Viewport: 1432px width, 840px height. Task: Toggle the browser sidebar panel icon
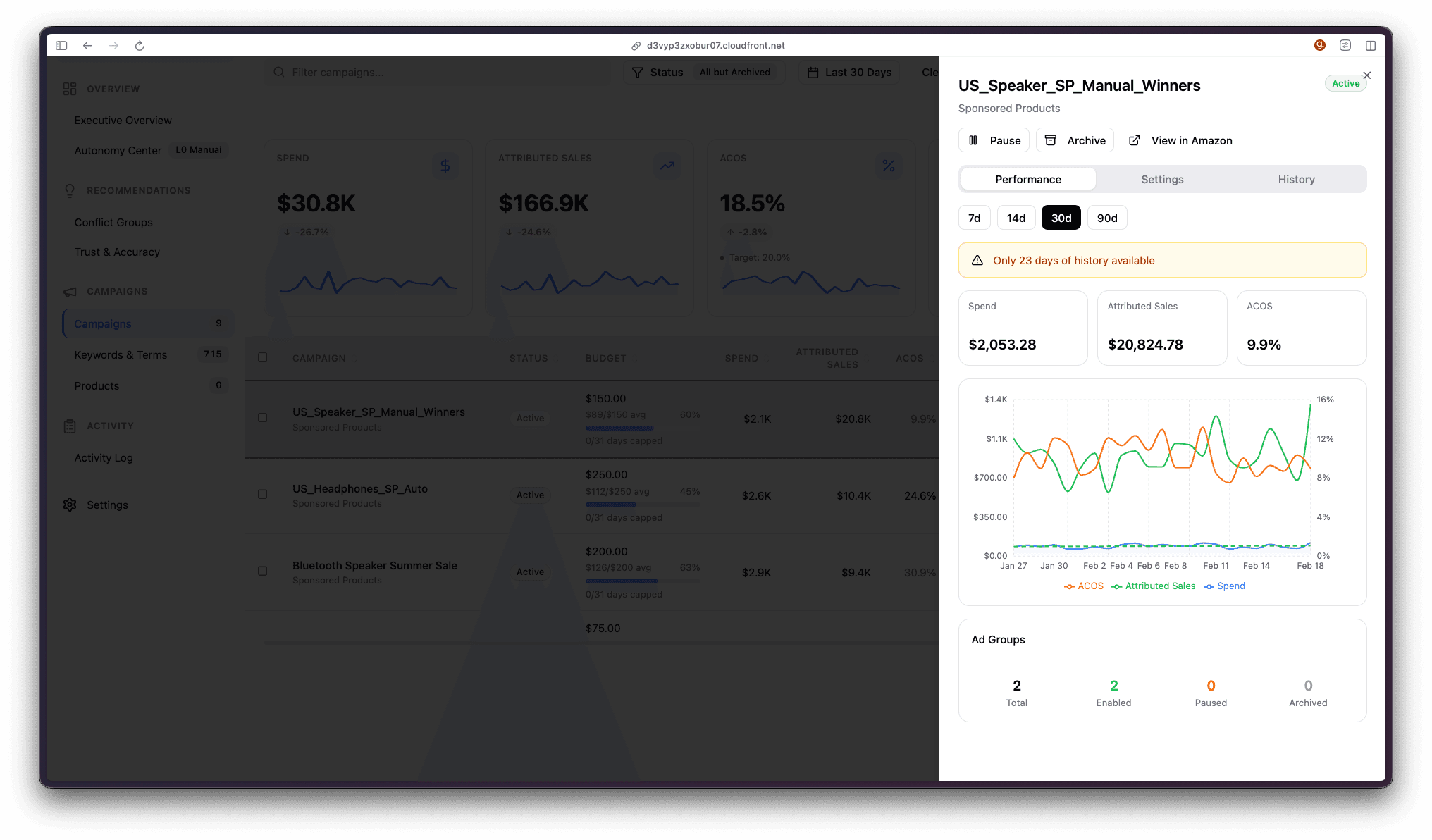[61, 46]
